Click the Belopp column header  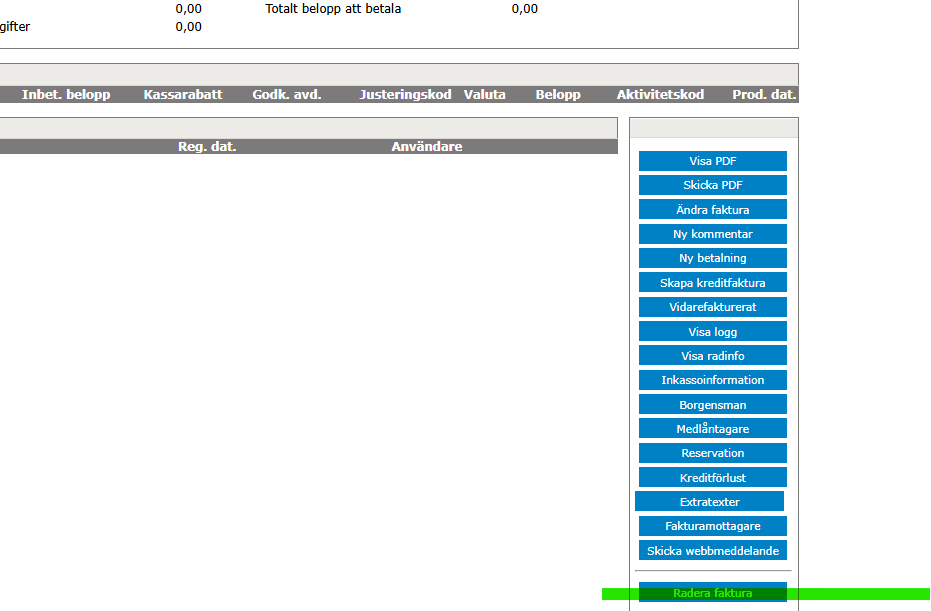click(x=557, y=95)
